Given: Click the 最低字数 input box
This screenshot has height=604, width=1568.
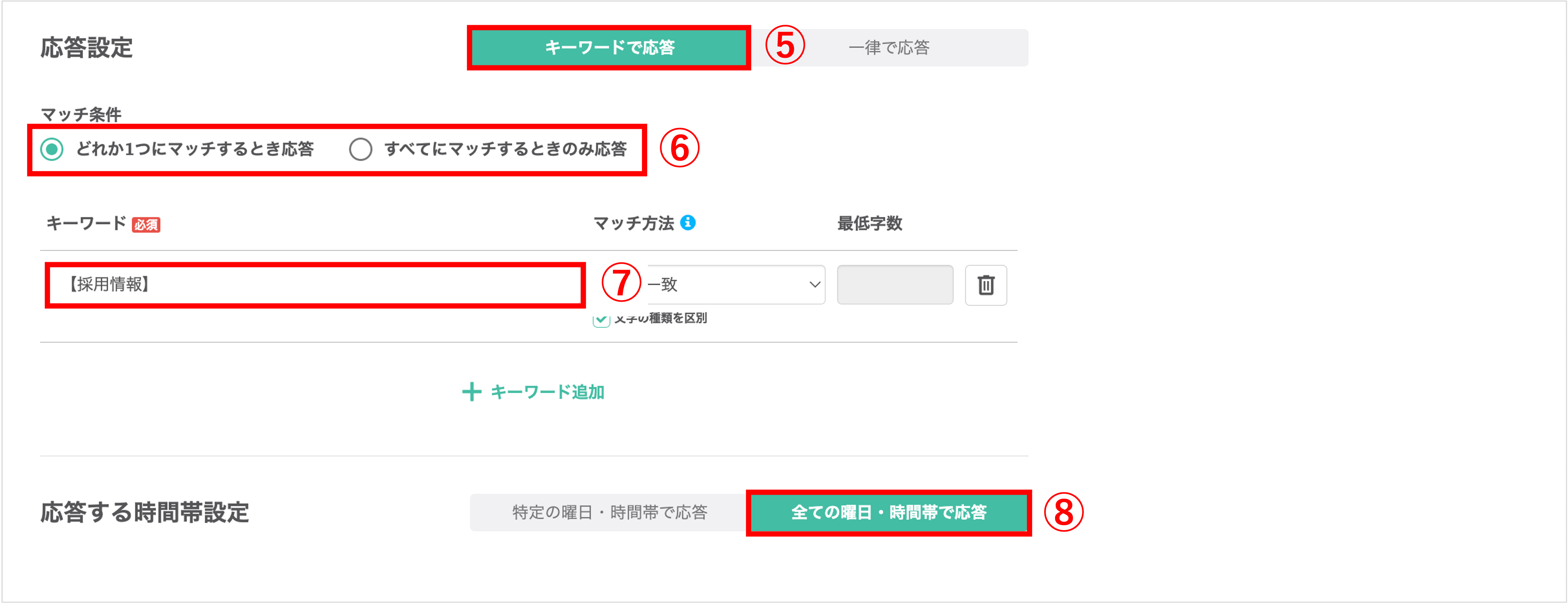Looking at the screenshot, I should tap(895, 285).
